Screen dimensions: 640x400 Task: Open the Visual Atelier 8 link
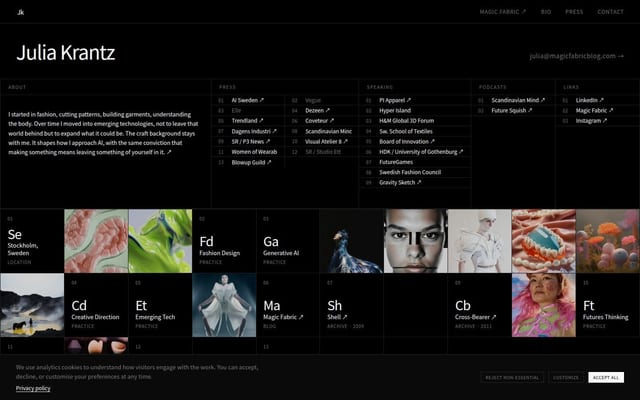[327, 141]
